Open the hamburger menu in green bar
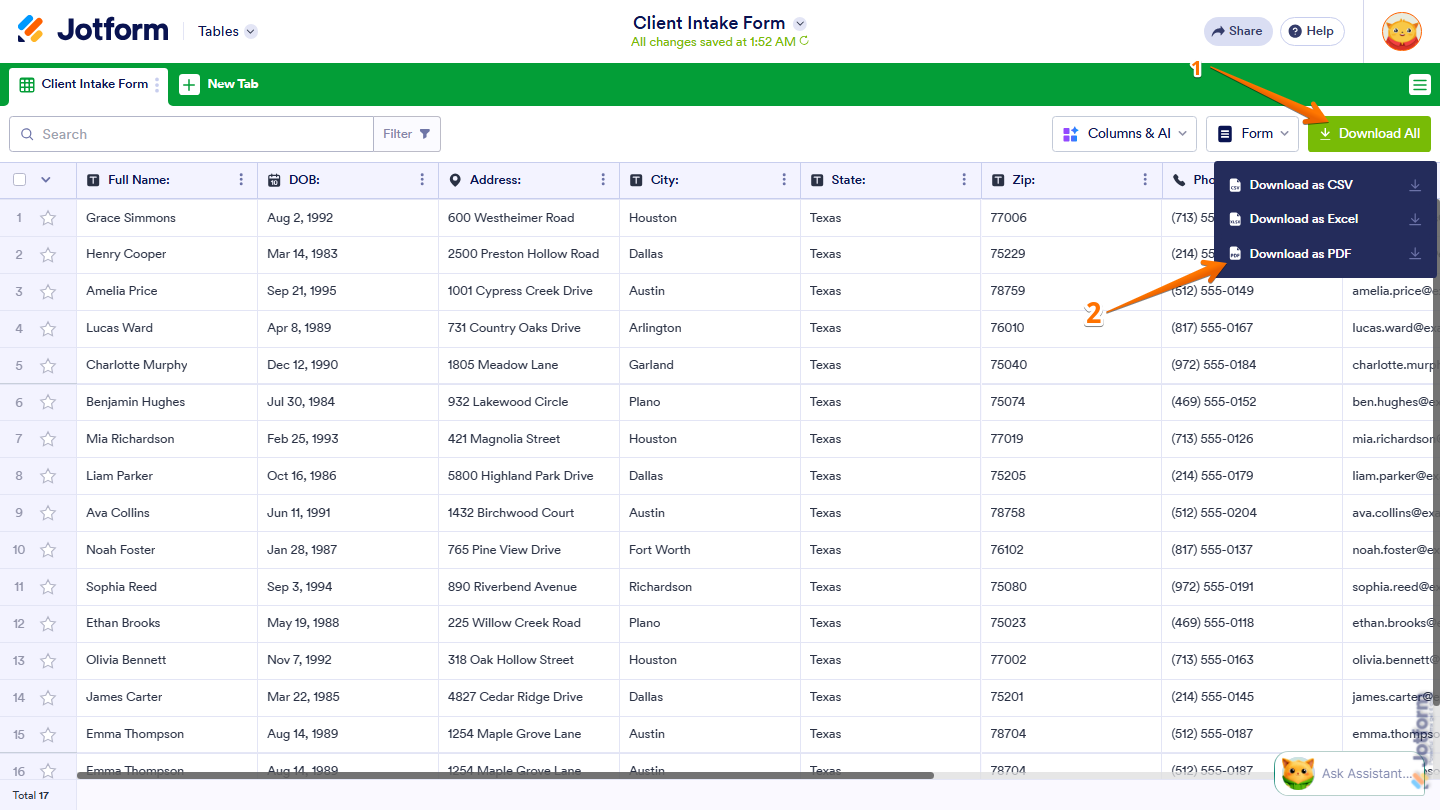The width and height of the screenshot is (1440, 810). (x=1419, y=85)
